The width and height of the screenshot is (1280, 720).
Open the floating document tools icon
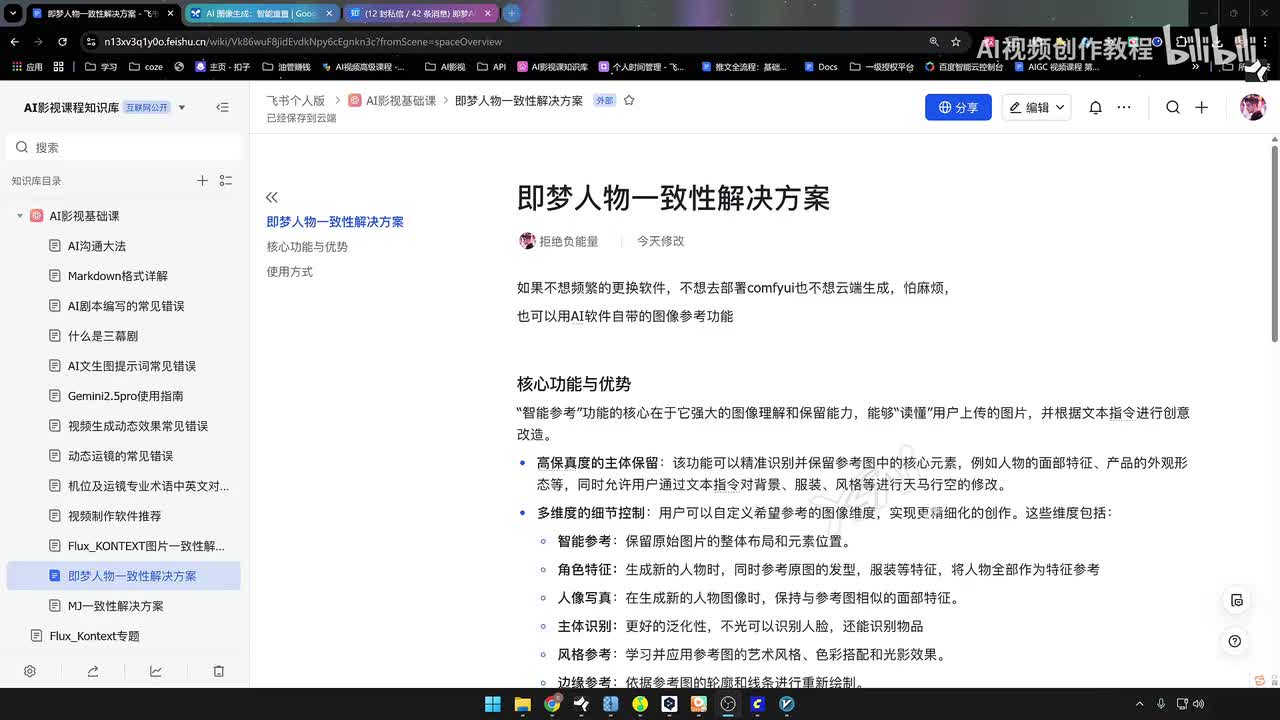[x=1236, y=600]
